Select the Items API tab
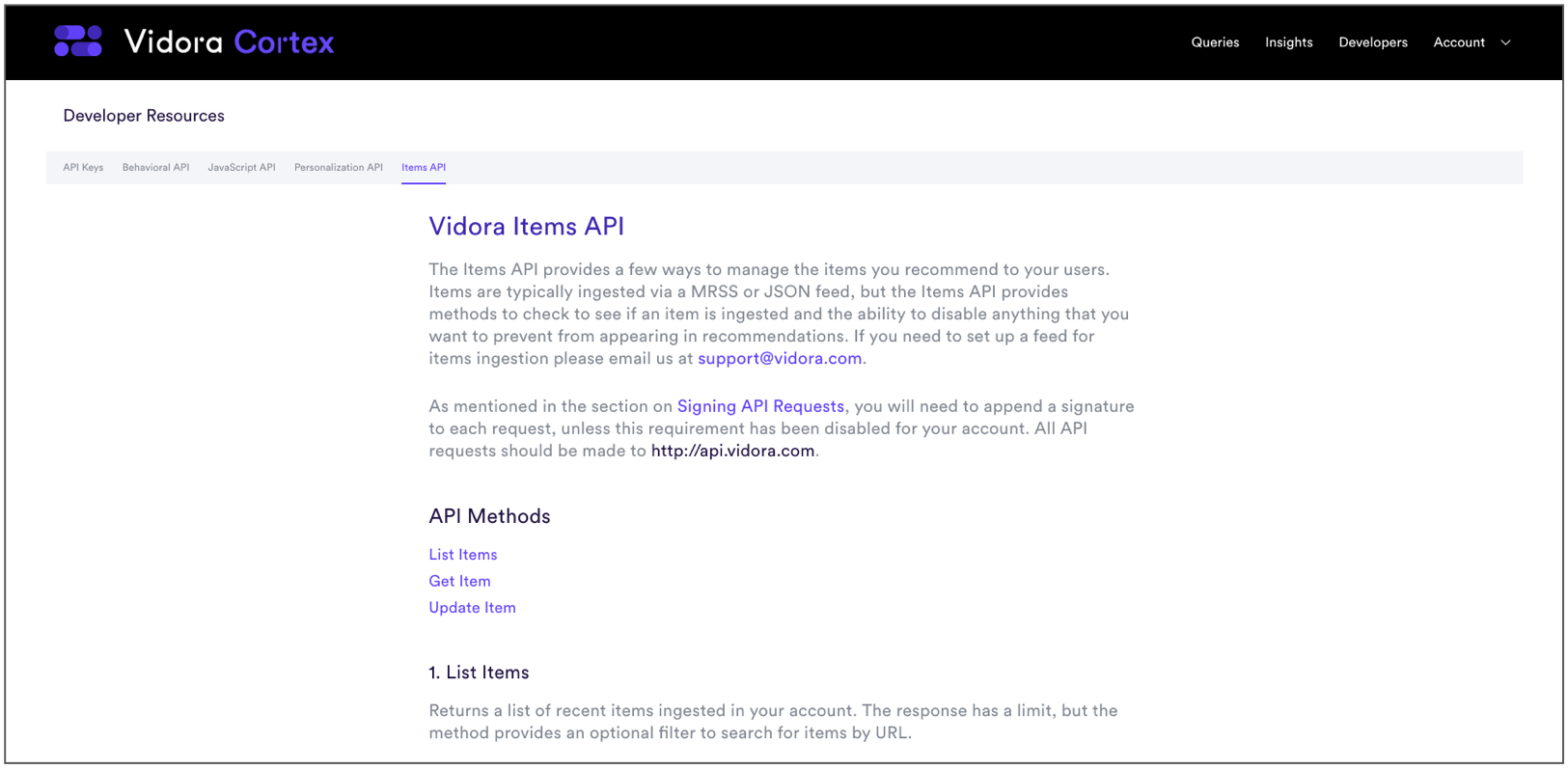This screenshot has height=769, width=1568. point(424,167)
